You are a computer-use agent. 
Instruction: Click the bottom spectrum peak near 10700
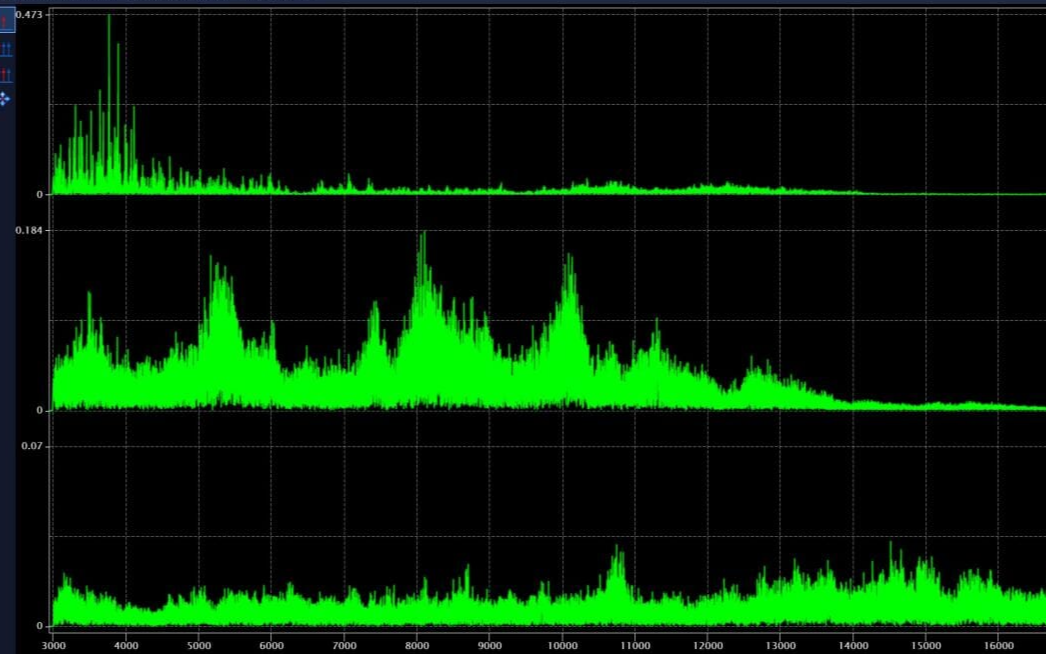tap(616, 549)
